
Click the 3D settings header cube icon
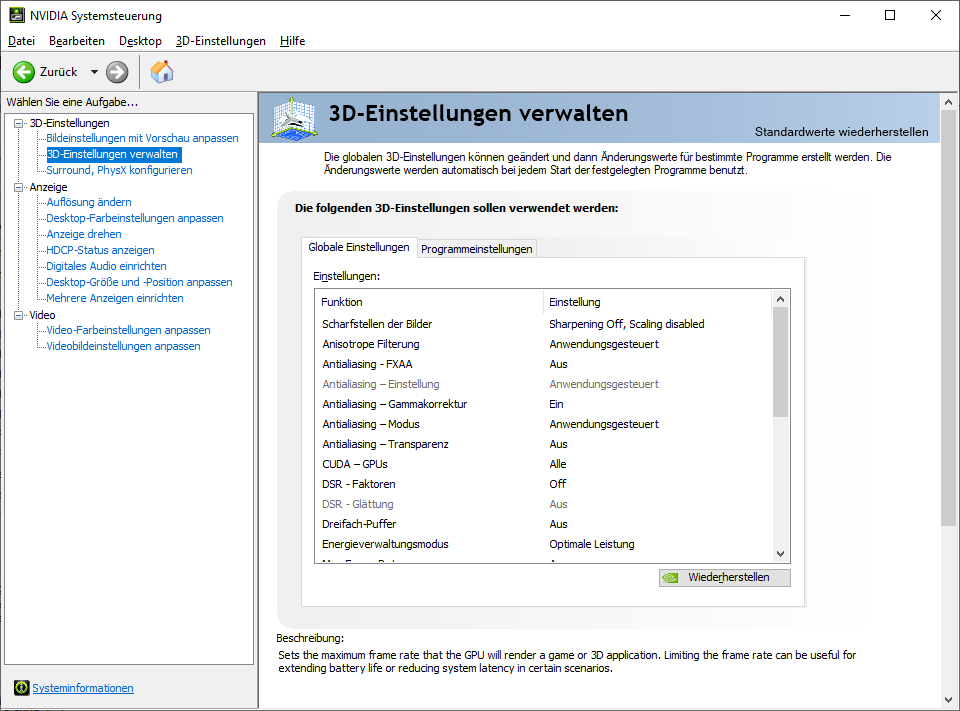pyautogui.click(x=294, y=118)
